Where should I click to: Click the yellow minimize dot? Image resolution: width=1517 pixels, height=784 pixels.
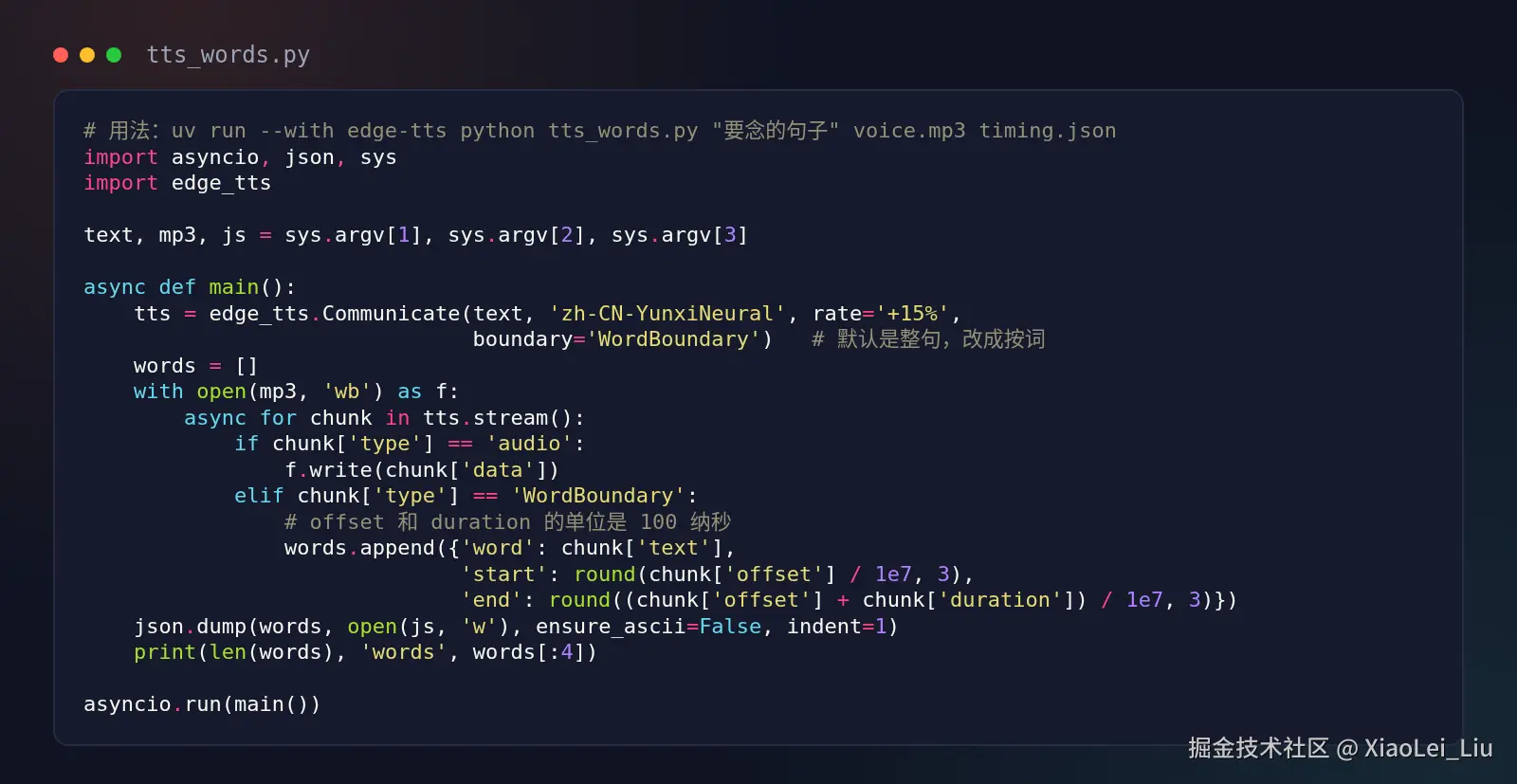point(87,55)
